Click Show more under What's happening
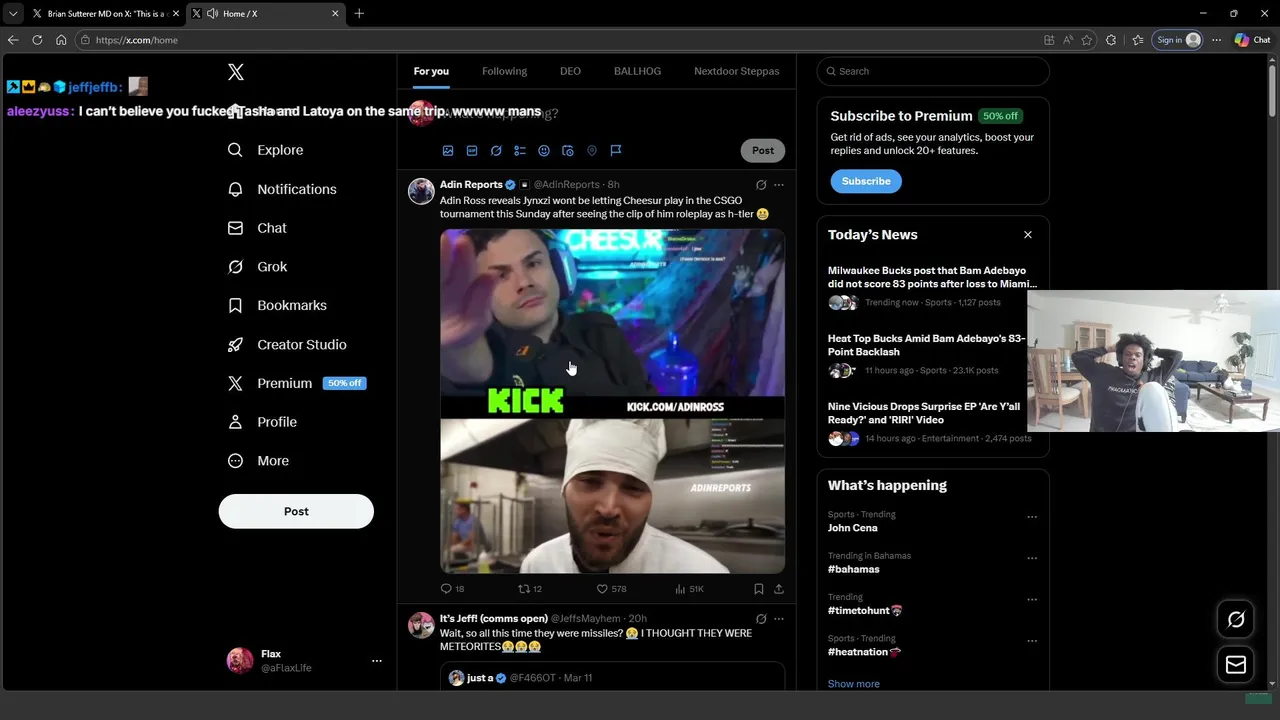The width and height of the screenshot is (1280, 720). (854, 684)
